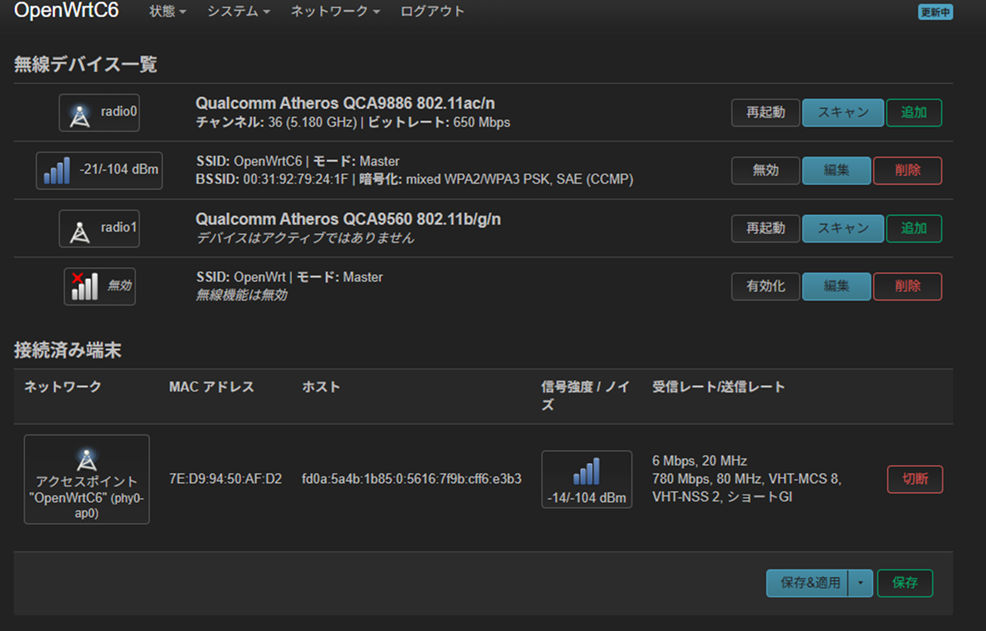Click the 保存&適用 button

(807, 583)
